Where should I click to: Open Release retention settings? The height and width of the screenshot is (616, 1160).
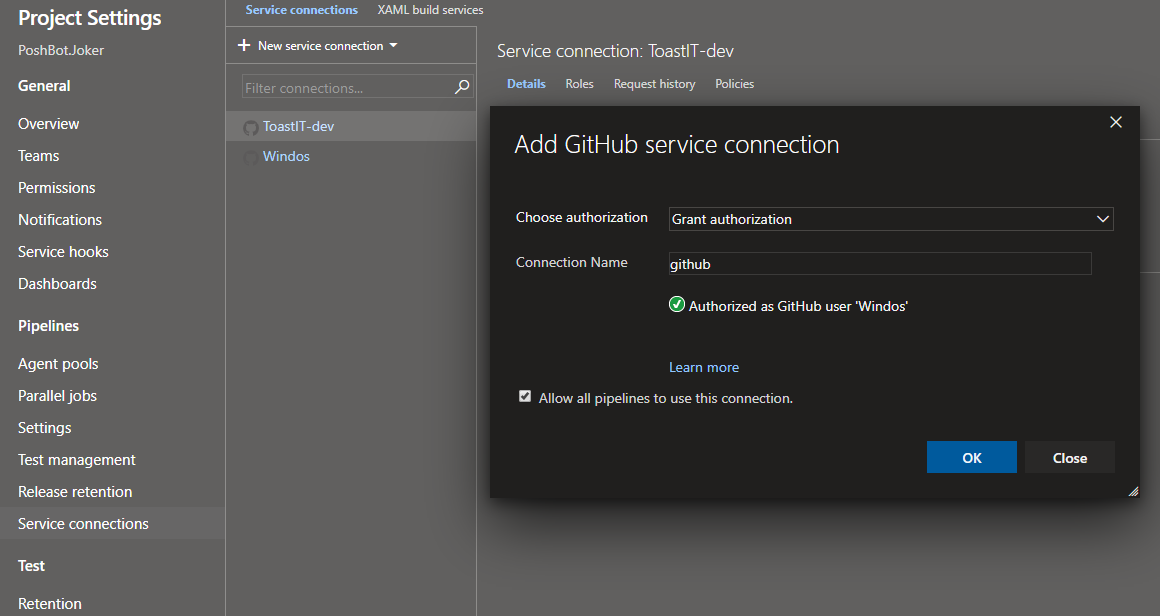click(x=75, y=492)
